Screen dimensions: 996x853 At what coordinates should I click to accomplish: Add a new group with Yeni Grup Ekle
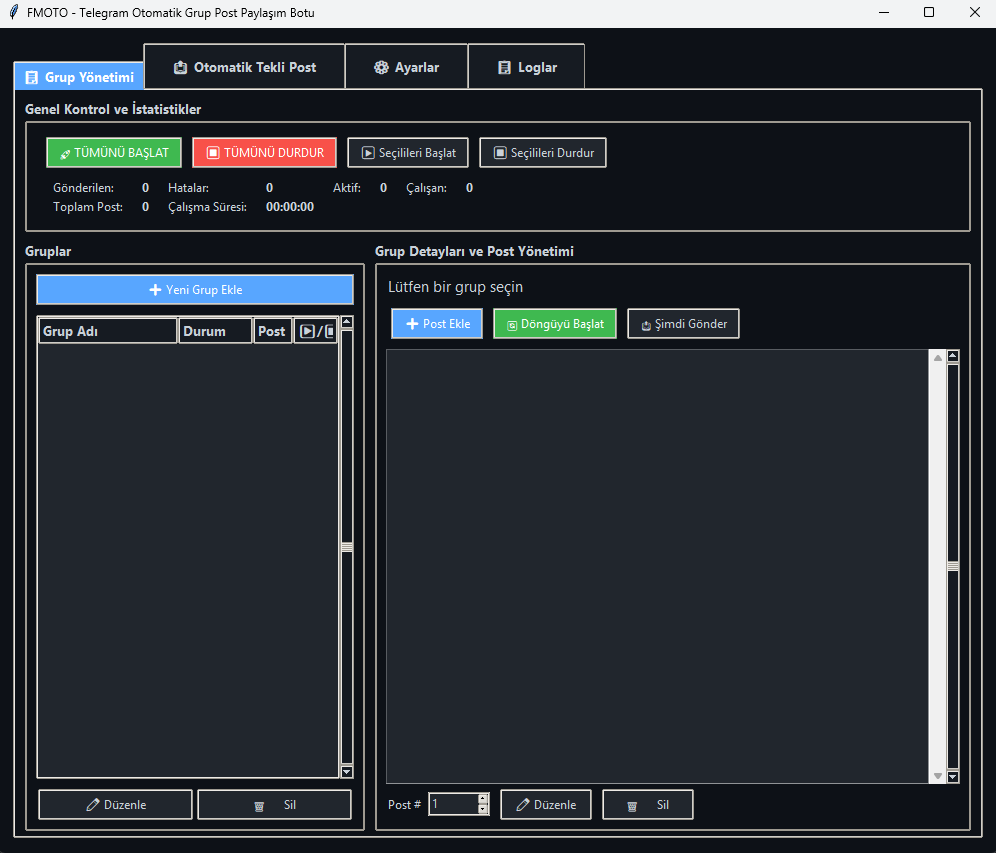point(195,290)
